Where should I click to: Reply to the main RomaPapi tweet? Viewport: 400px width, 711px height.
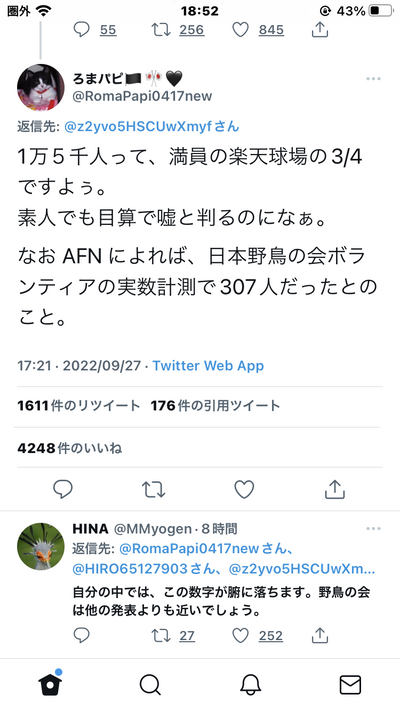(x=63, y=489)
